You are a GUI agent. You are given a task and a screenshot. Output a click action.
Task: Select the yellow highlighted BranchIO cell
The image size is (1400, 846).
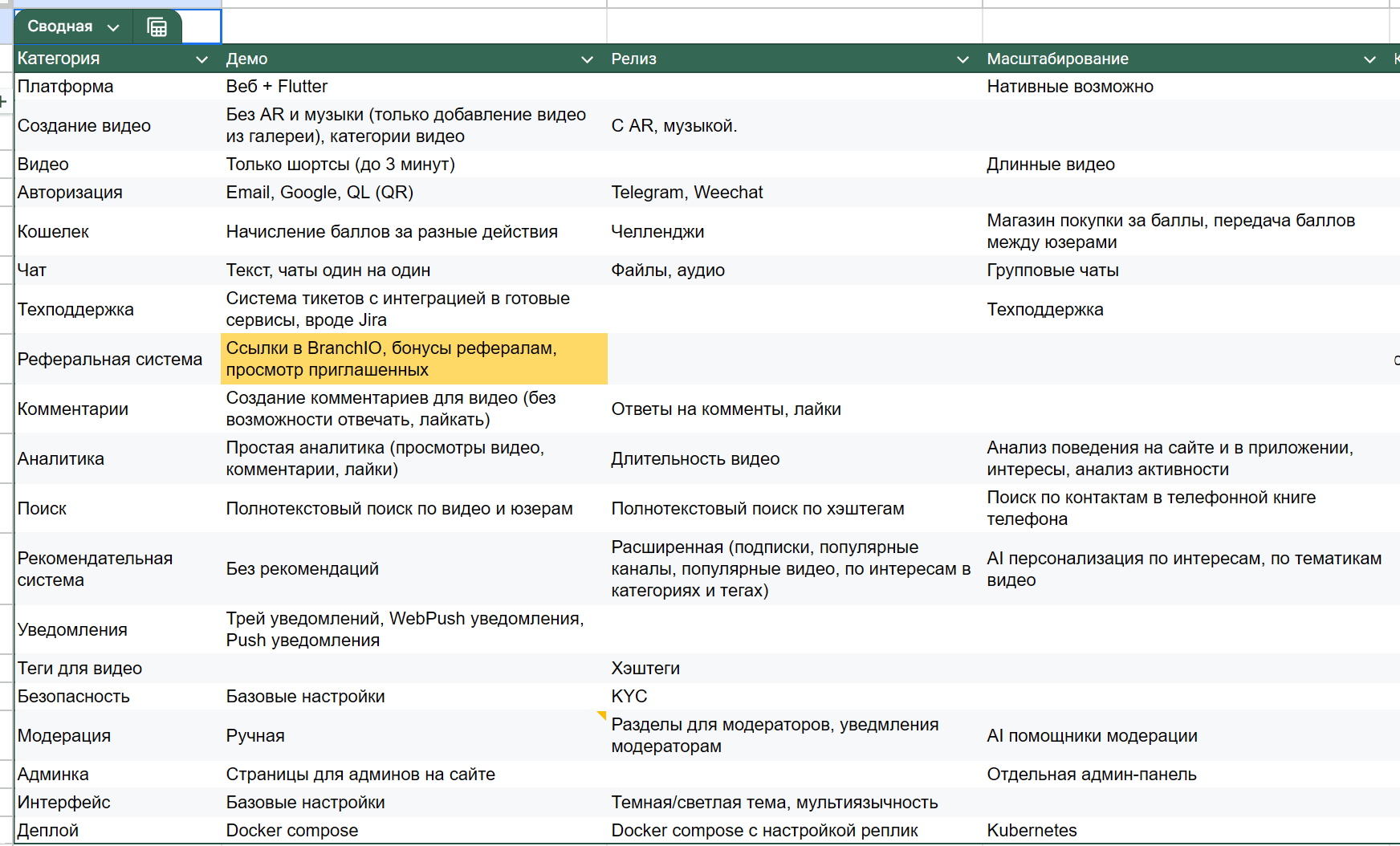click(413, 359)
